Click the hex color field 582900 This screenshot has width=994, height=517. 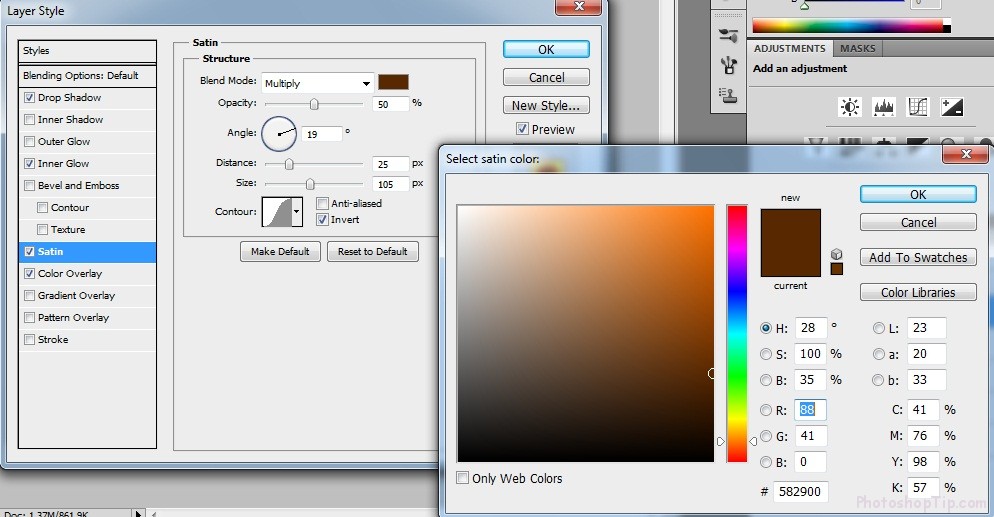[800, 491]
